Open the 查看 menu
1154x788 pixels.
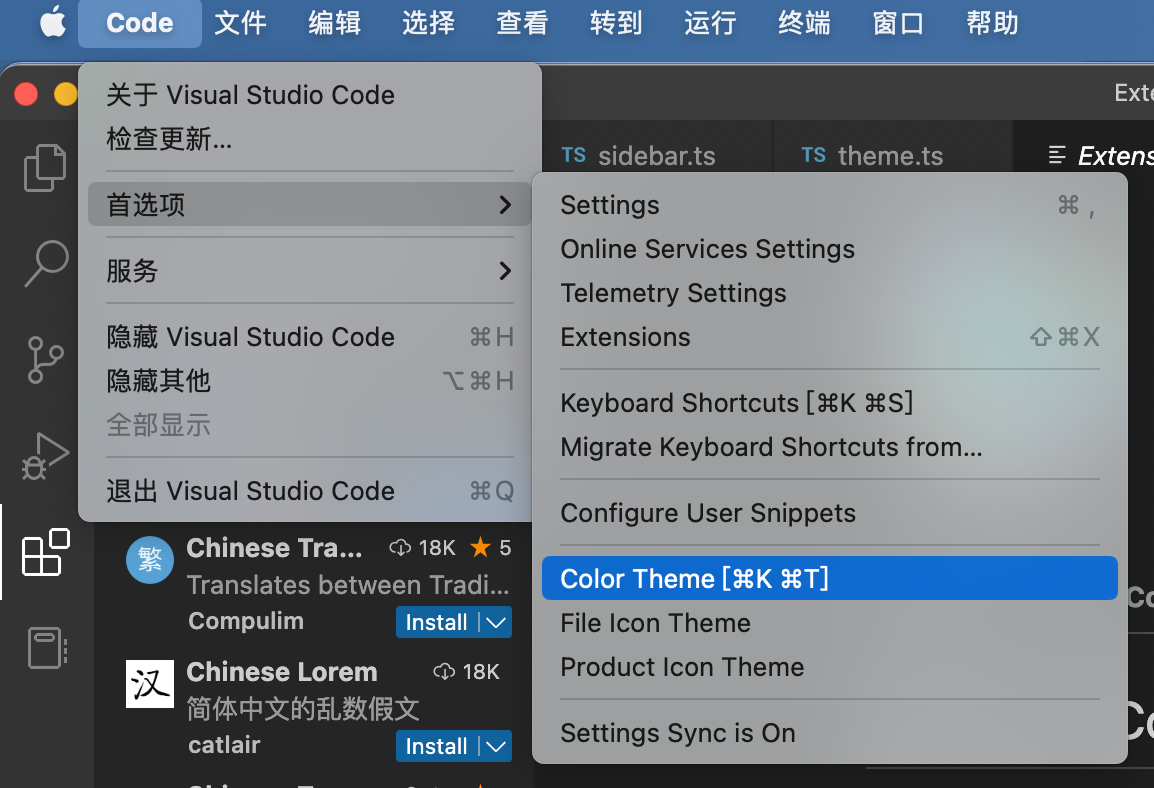click(523, 23)
